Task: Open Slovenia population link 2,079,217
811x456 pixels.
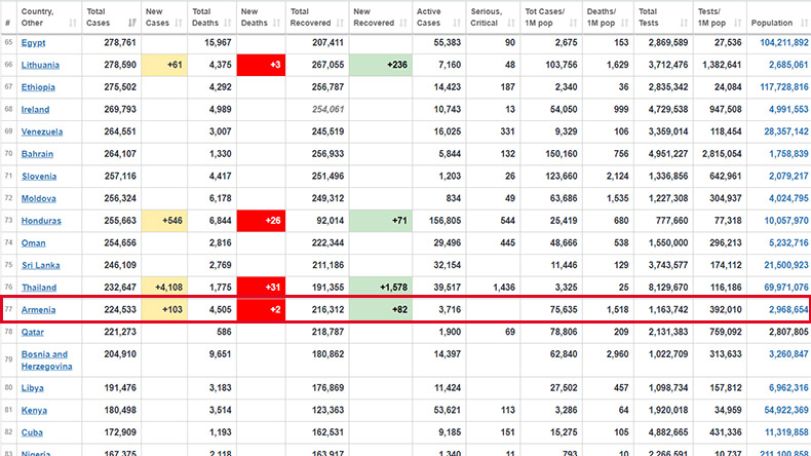Action: coord(788,176)
